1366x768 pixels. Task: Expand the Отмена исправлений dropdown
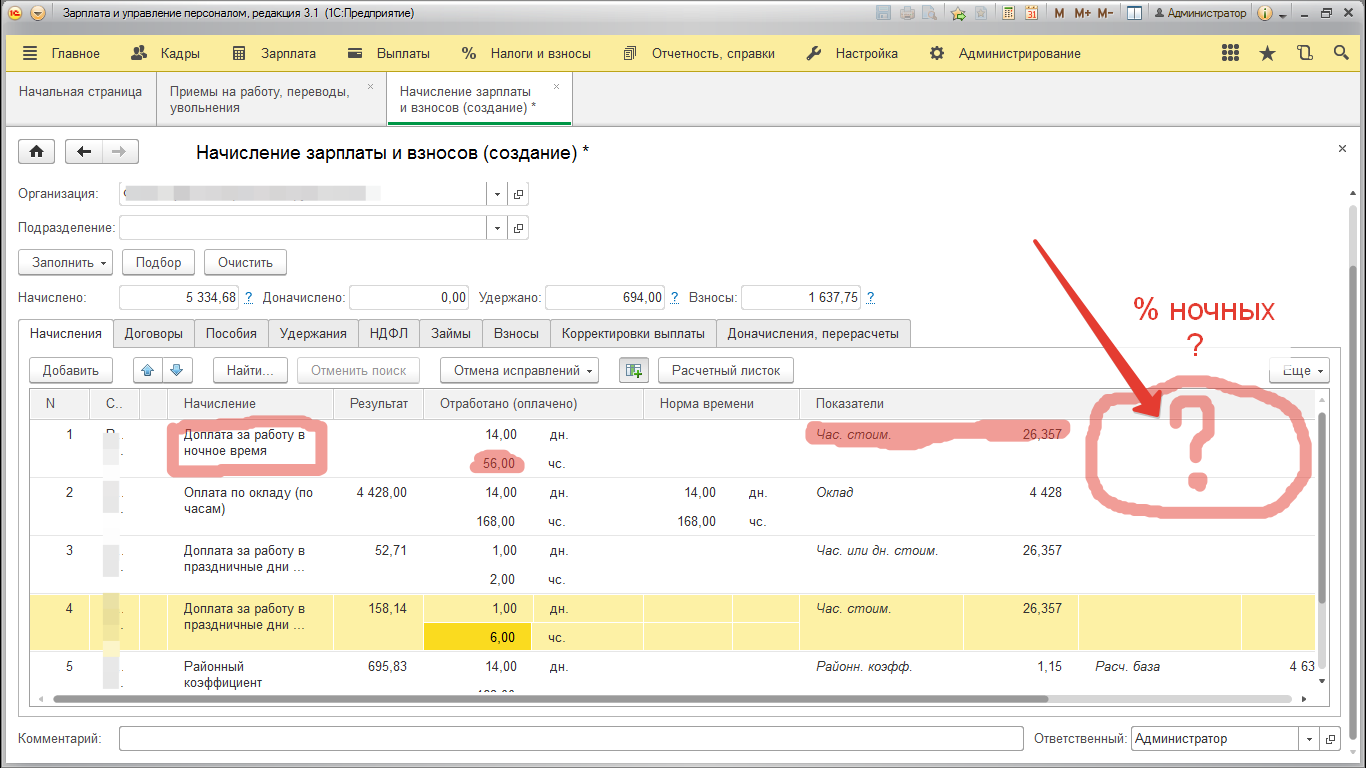(518, 370)
